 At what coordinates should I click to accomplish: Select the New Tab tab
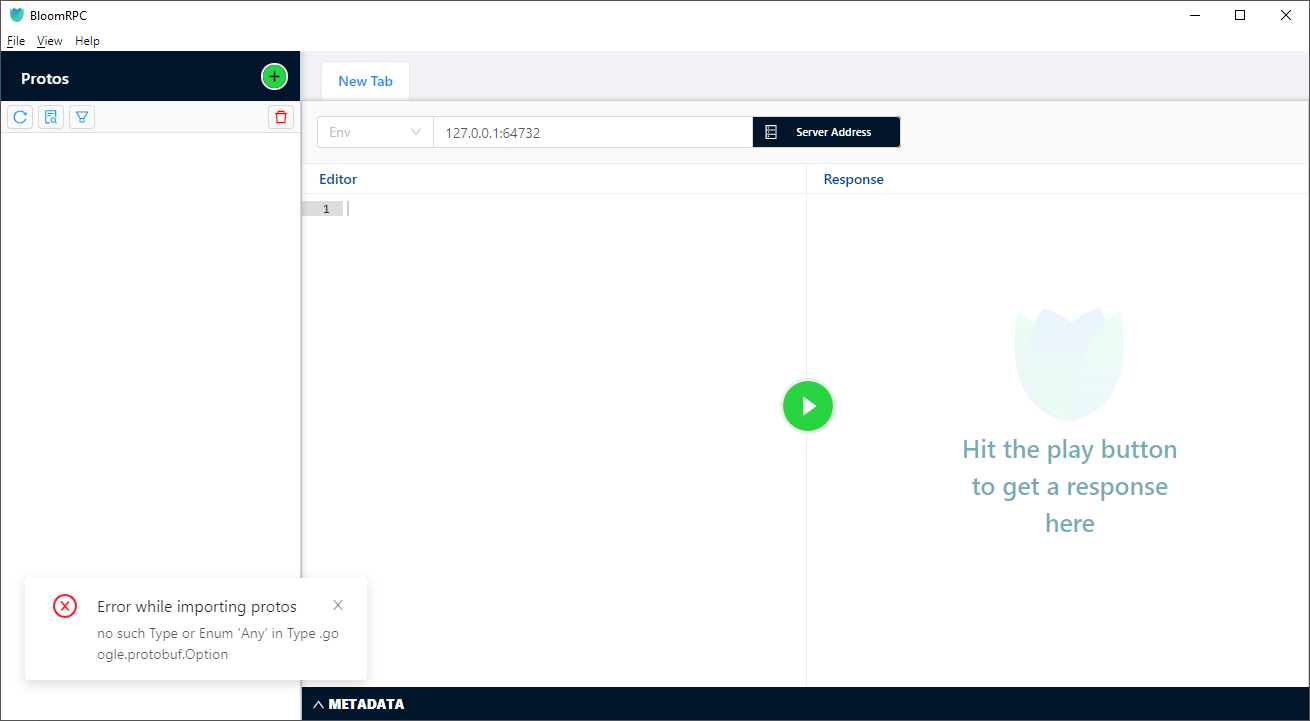365,81
